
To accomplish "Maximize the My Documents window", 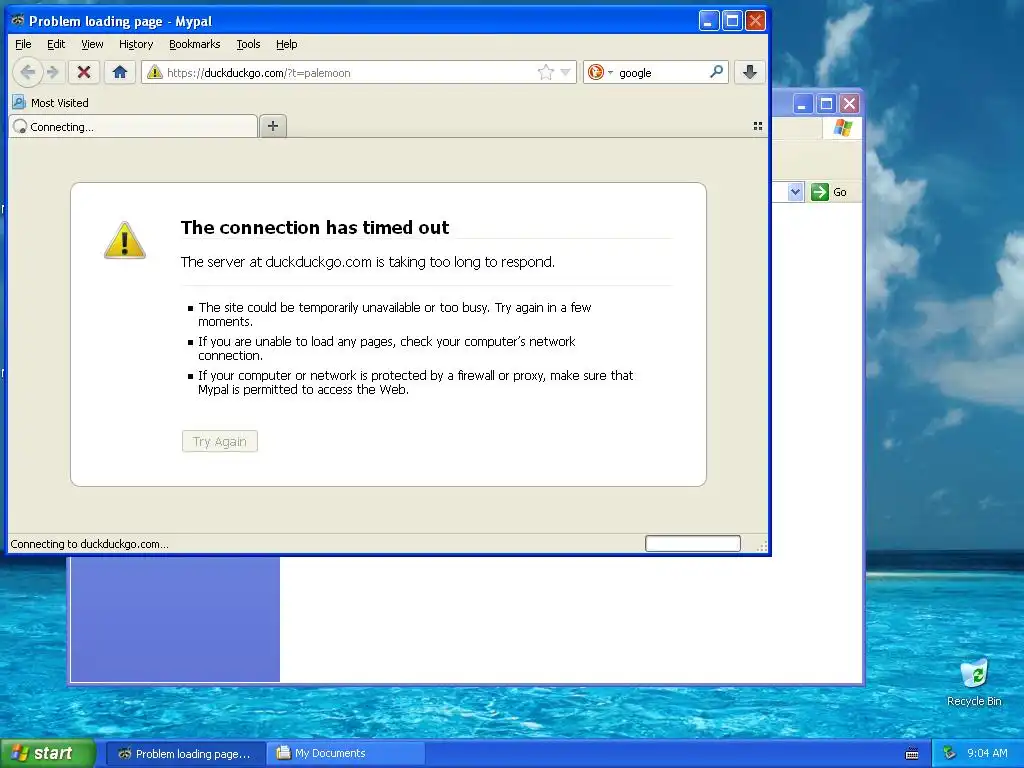I will [x=826, y=103].
